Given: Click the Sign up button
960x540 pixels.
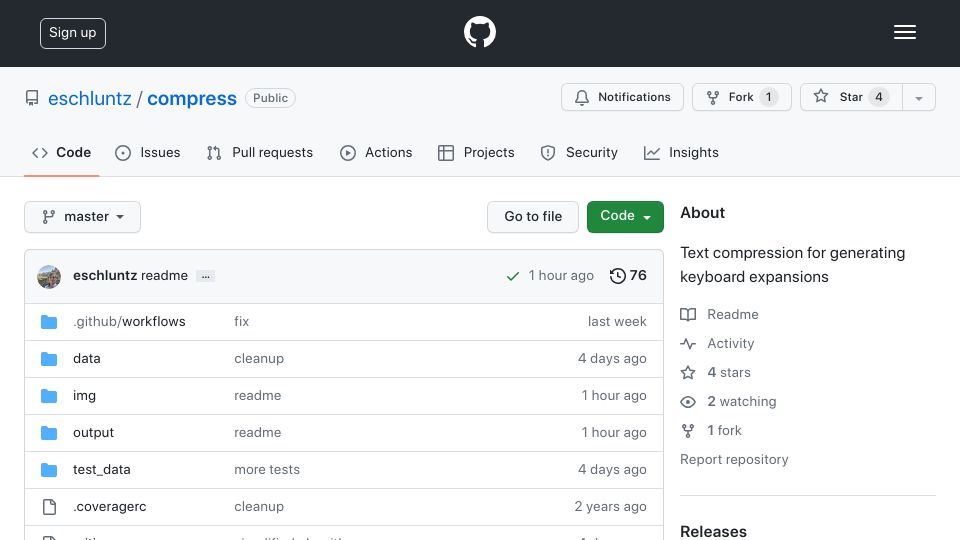Looking at the screenshot, I should click(x=73, y=33).
